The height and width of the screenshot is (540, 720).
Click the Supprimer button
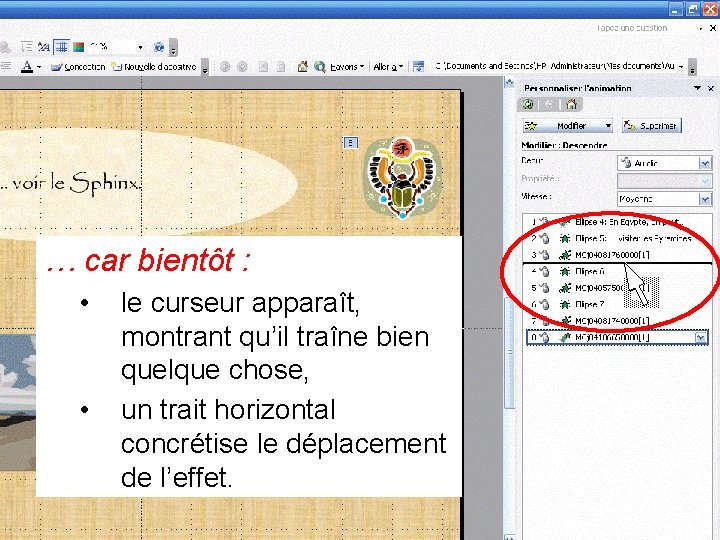652,126
